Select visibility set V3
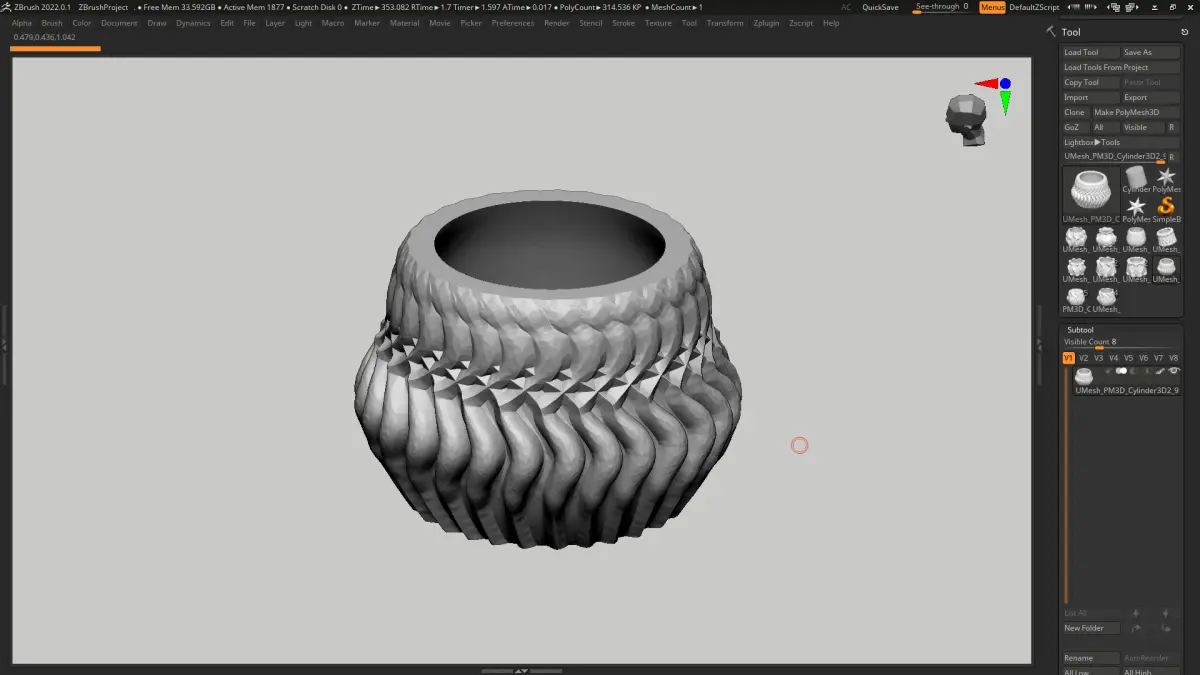The width and height of the screenshot is (1200, 675). coord(1098,358)
